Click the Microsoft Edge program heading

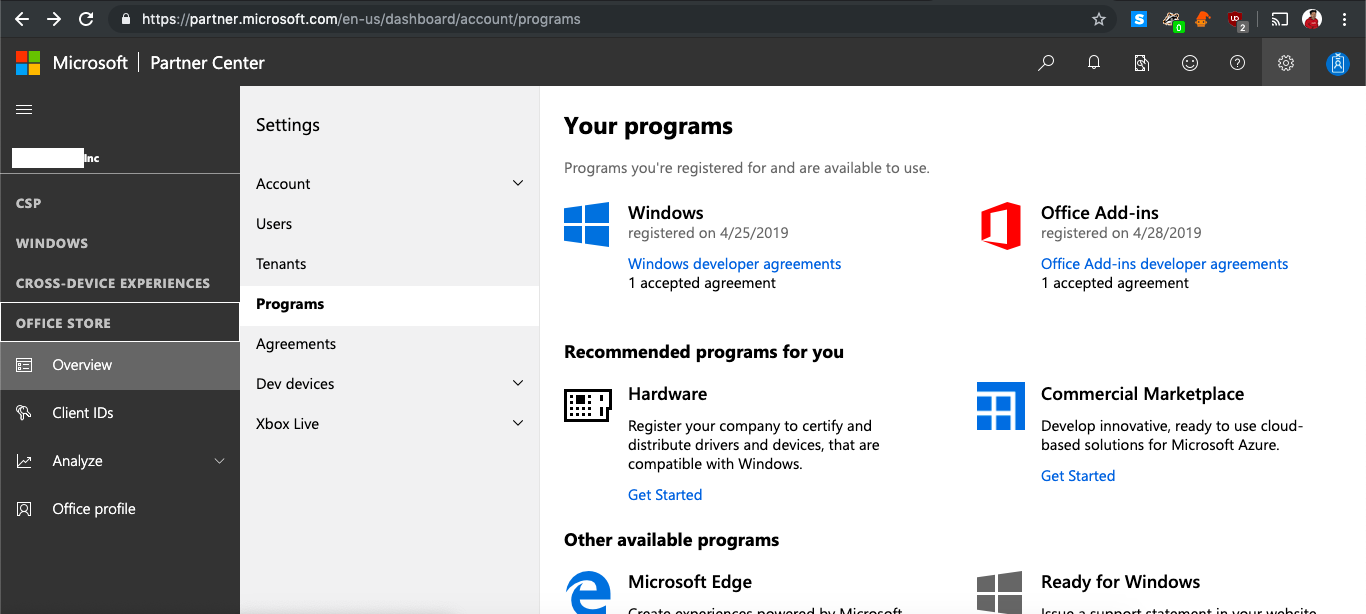pos(690,582)
